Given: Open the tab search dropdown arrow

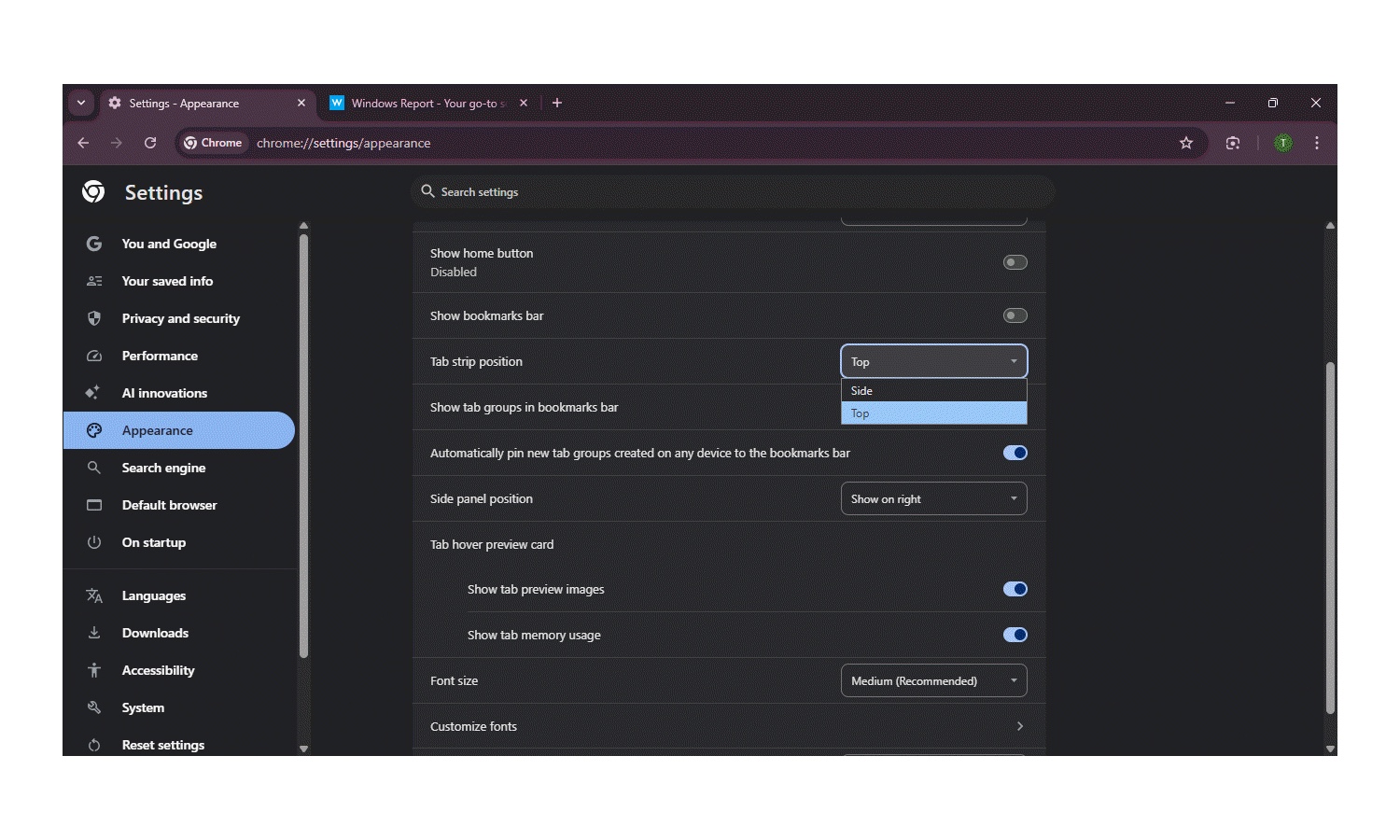Looking at the screenshot, I should pos(81,103).
